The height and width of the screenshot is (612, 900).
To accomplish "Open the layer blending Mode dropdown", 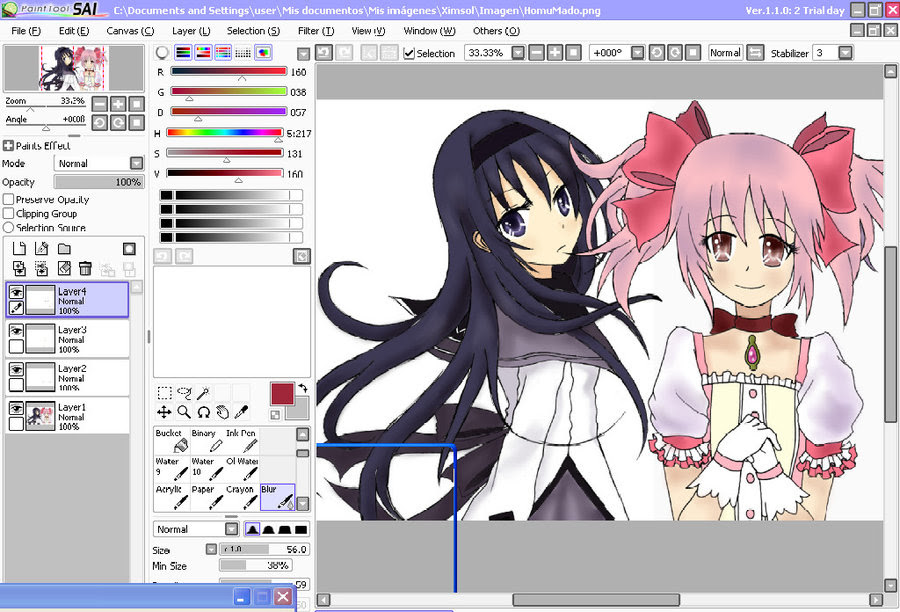I will point(136,163).
